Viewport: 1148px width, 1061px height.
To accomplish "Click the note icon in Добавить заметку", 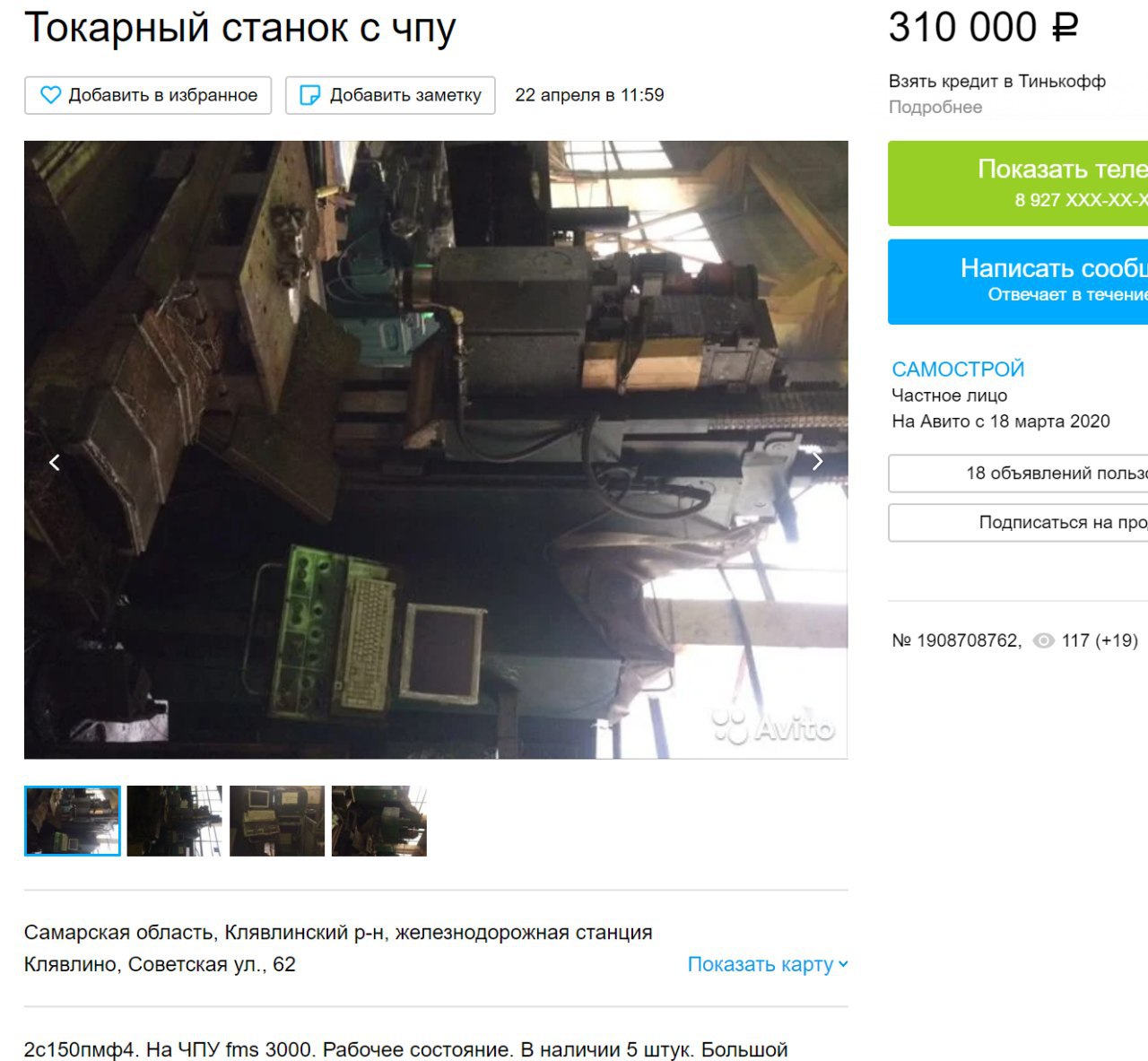I will (309, 95).
